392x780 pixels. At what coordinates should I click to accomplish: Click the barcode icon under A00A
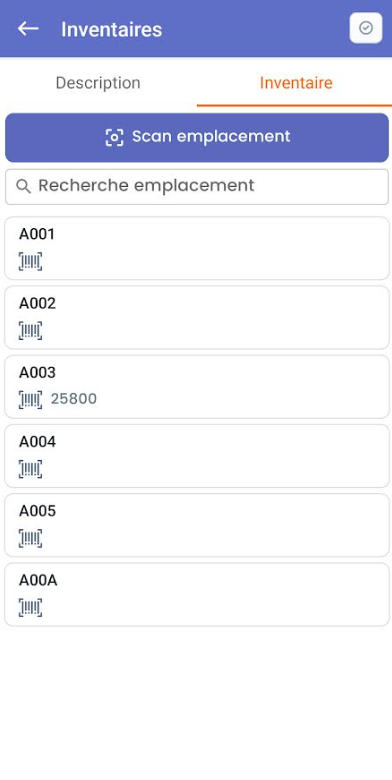click(30, 608)
